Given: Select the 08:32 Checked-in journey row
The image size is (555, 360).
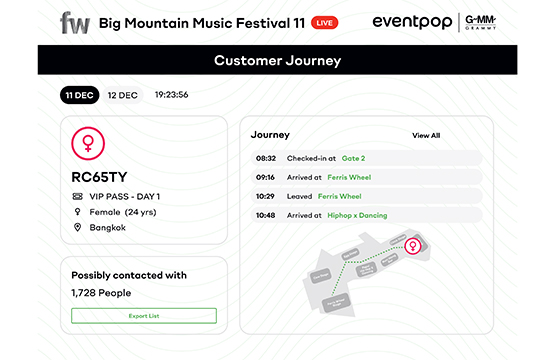Looking at the screenshot, I should click(x=366, y=158).
